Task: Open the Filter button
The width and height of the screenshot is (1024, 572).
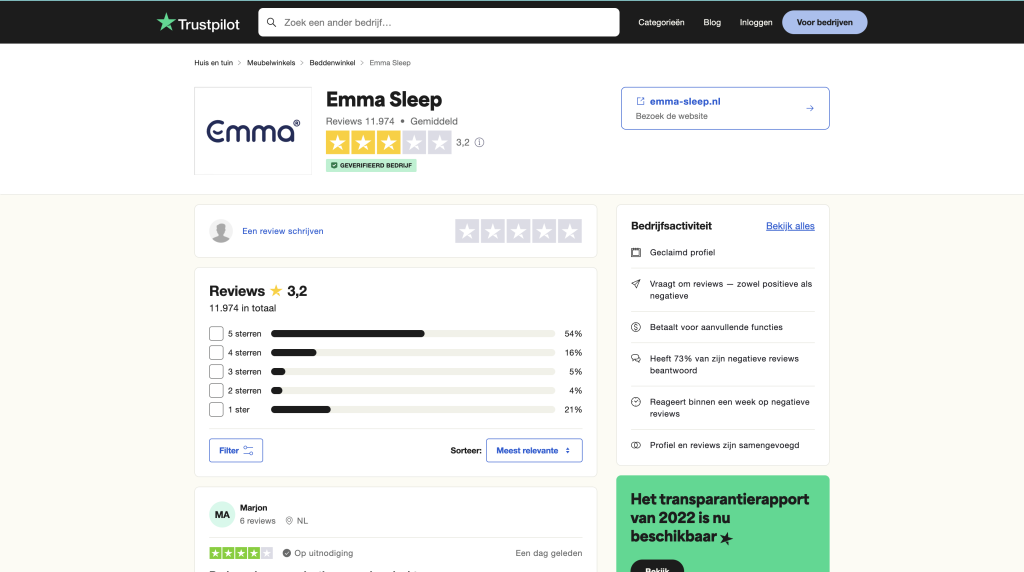Action: coord(236,451)
